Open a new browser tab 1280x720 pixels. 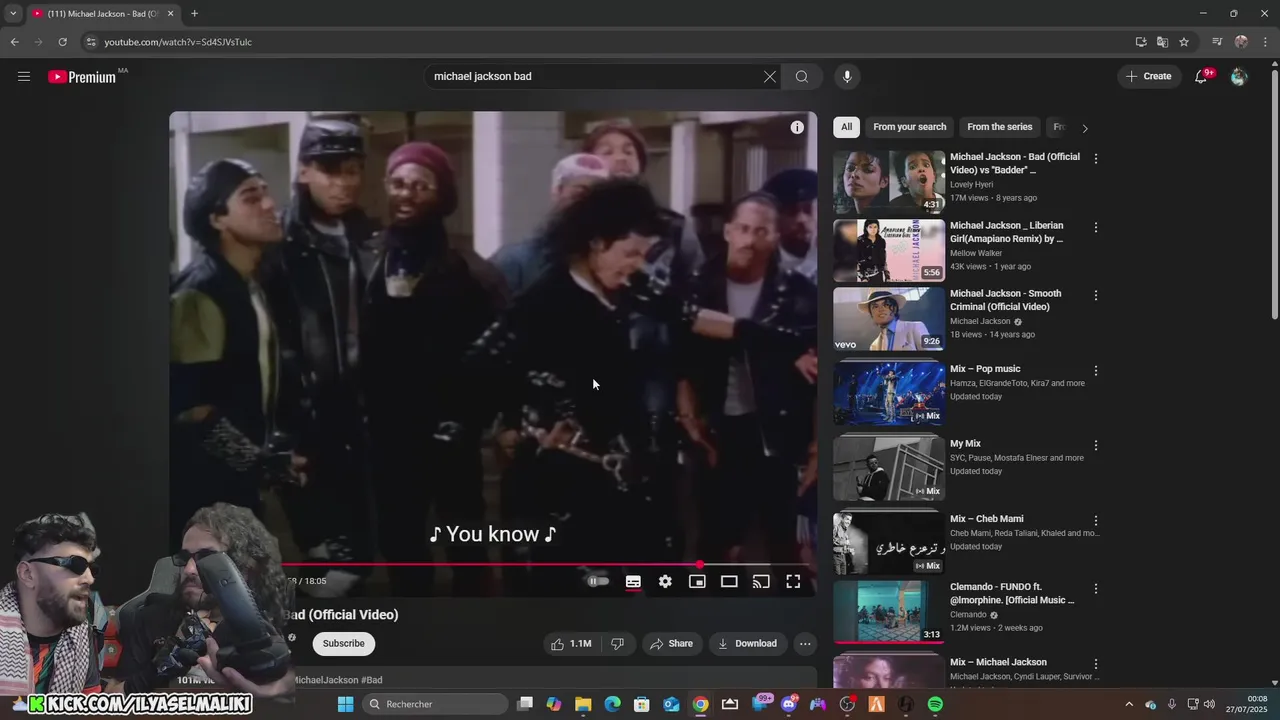pos(194,14)
